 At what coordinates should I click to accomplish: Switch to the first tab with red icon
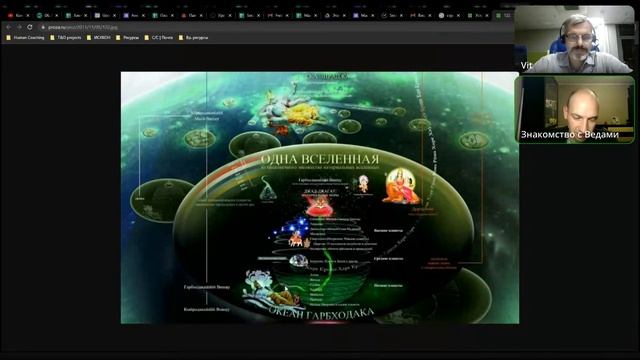click(18, 16)
